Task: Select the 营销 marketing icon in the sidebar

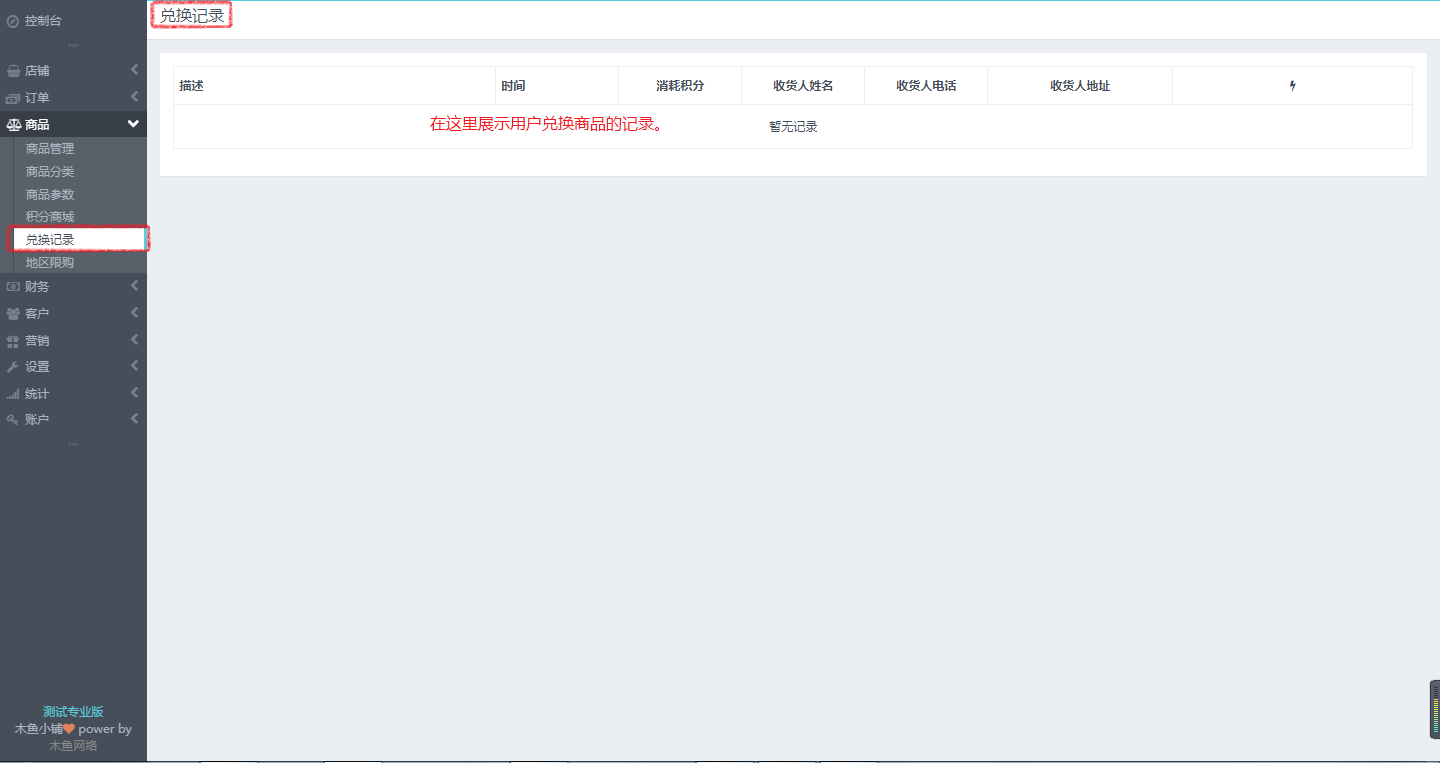Action: [x=11, y=339]
